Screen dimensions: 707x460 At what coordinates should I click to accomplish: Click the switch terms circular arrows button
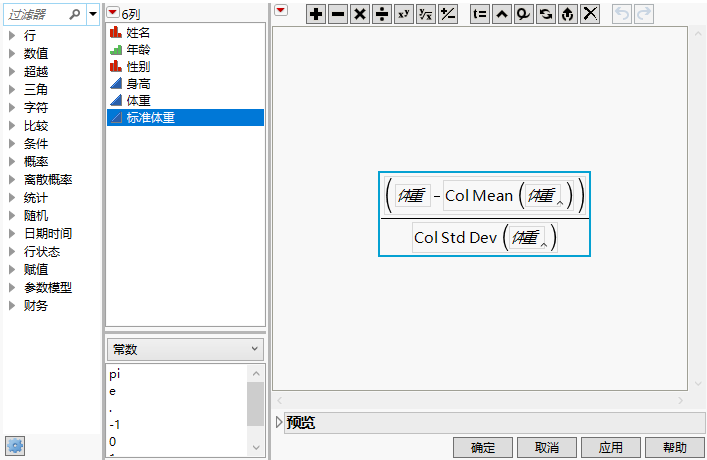pos(546,14)
